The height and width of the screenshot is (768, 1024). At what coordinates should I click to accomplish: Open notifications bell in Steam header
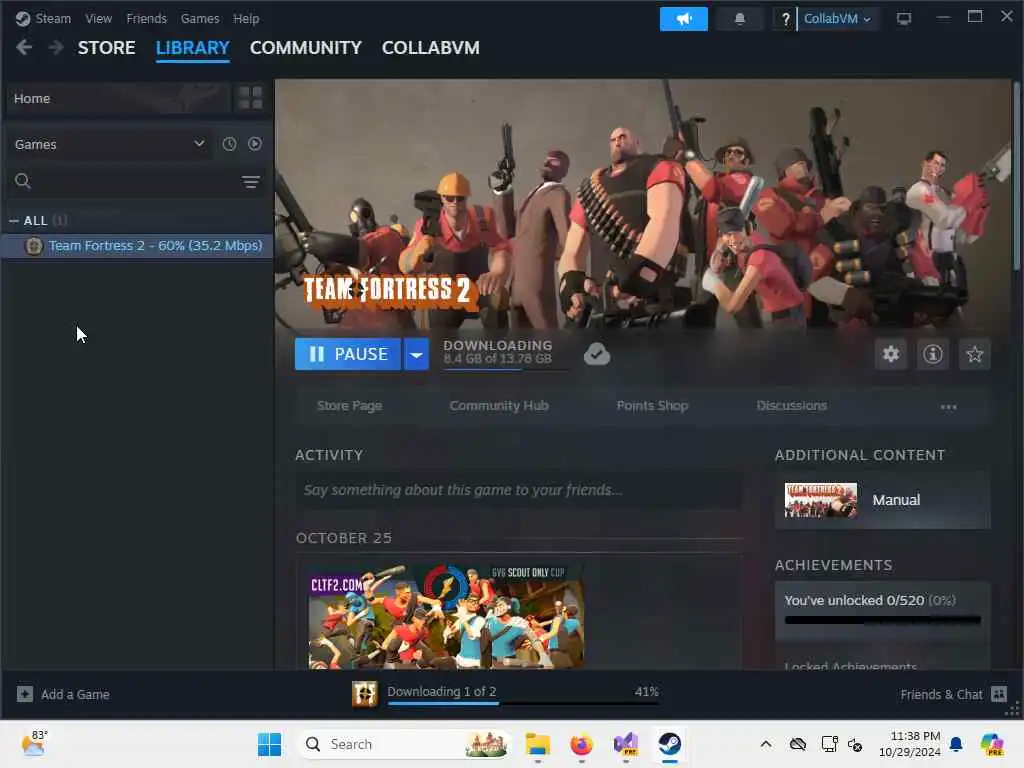(739, 18)
